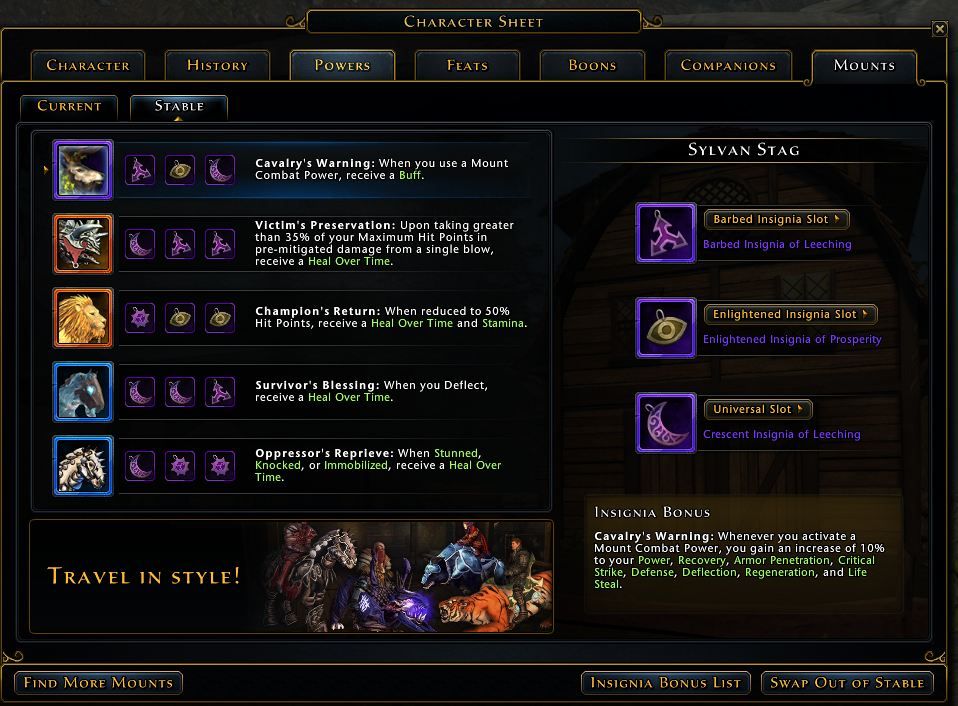
Task: Click the eye insignia in Cavalry's Warning row
Action: 180,170
